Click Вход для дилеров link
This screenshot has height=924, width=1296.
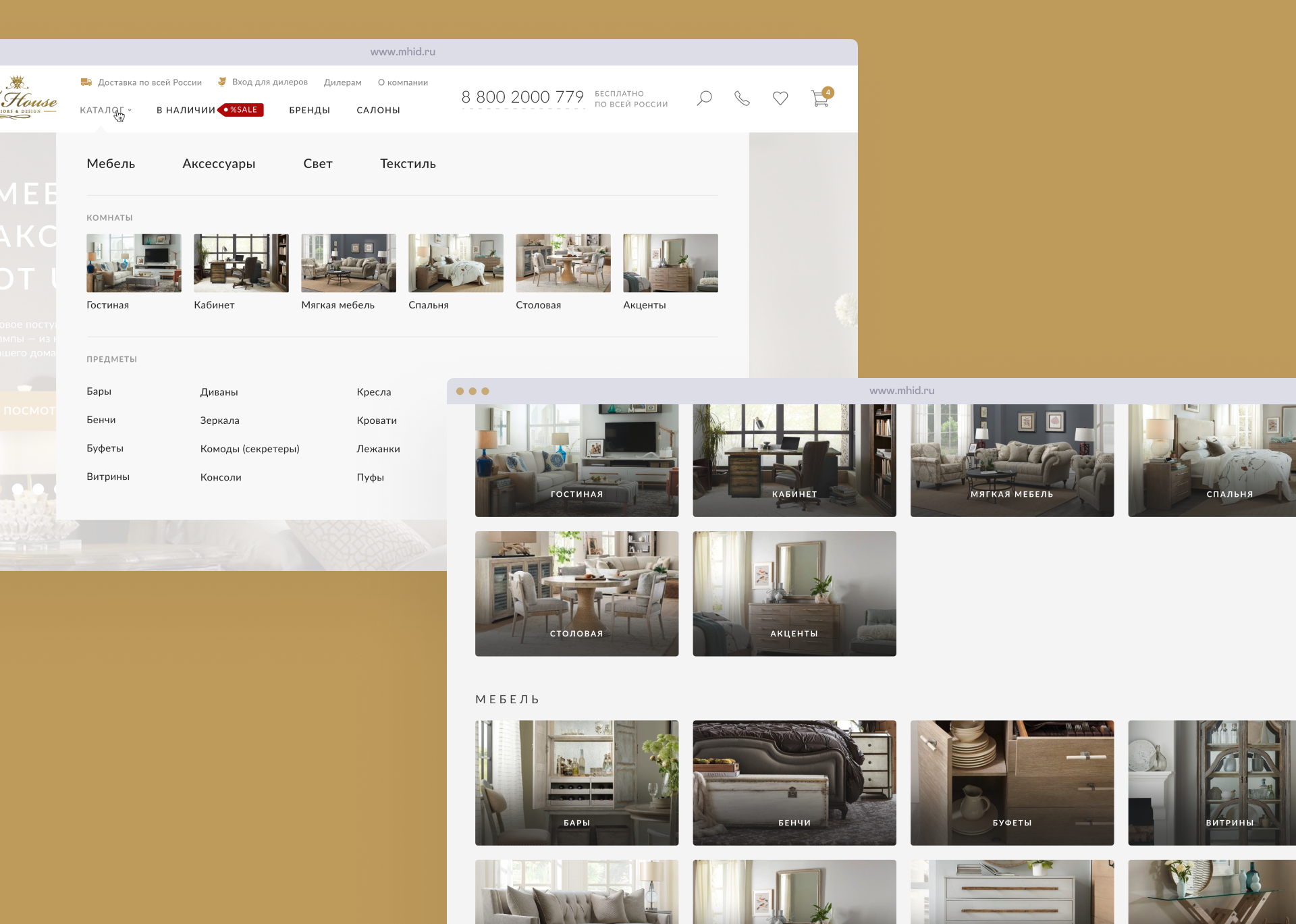(x=270, y=82)
